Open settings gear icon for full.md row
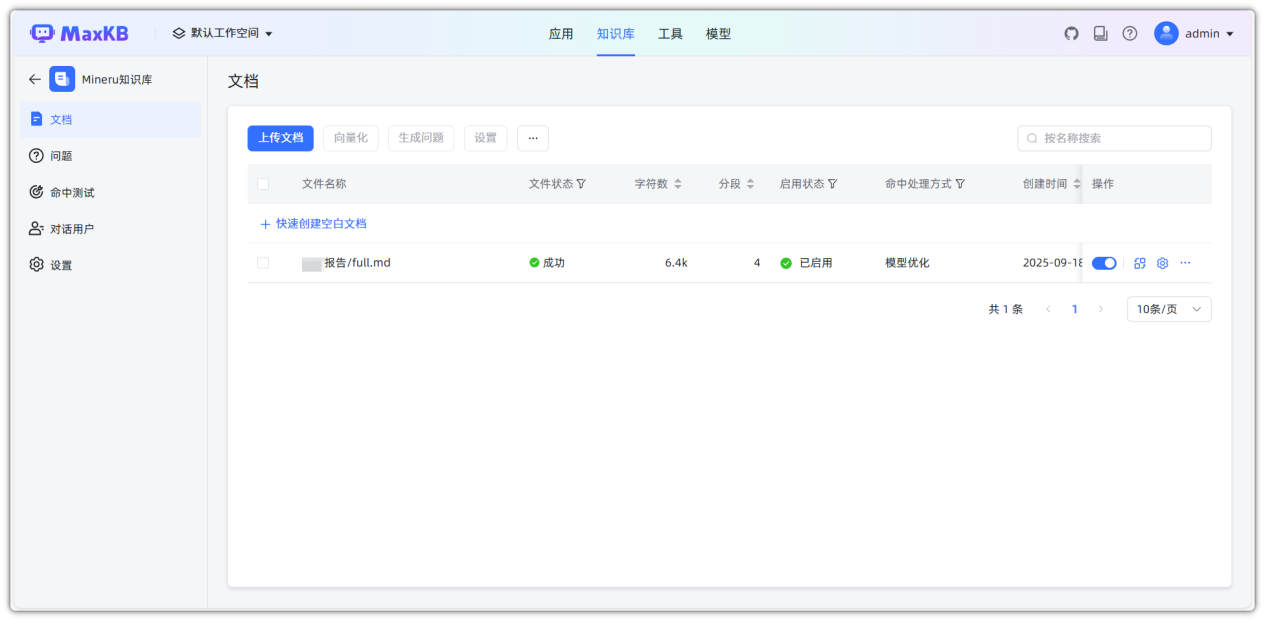This screenshot has width=1265, height=621. [1162, 263]
